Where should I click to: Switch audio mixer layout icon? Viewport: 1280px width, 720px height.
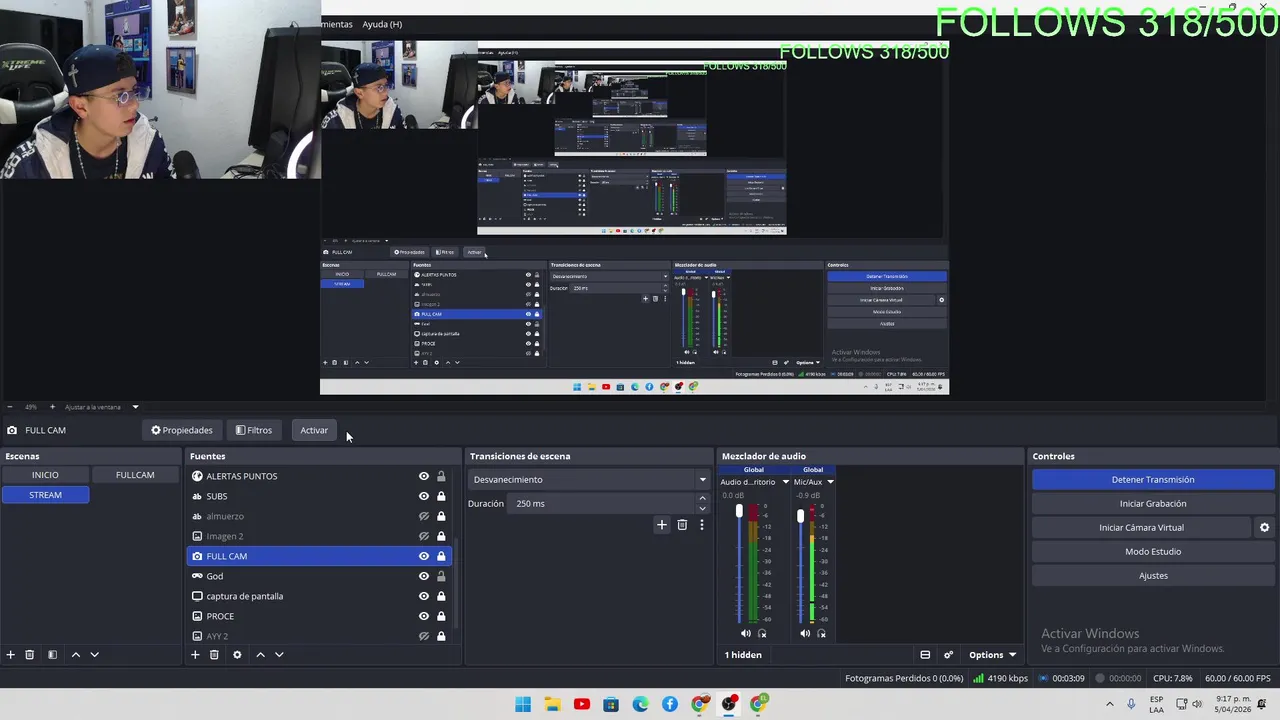925,655
